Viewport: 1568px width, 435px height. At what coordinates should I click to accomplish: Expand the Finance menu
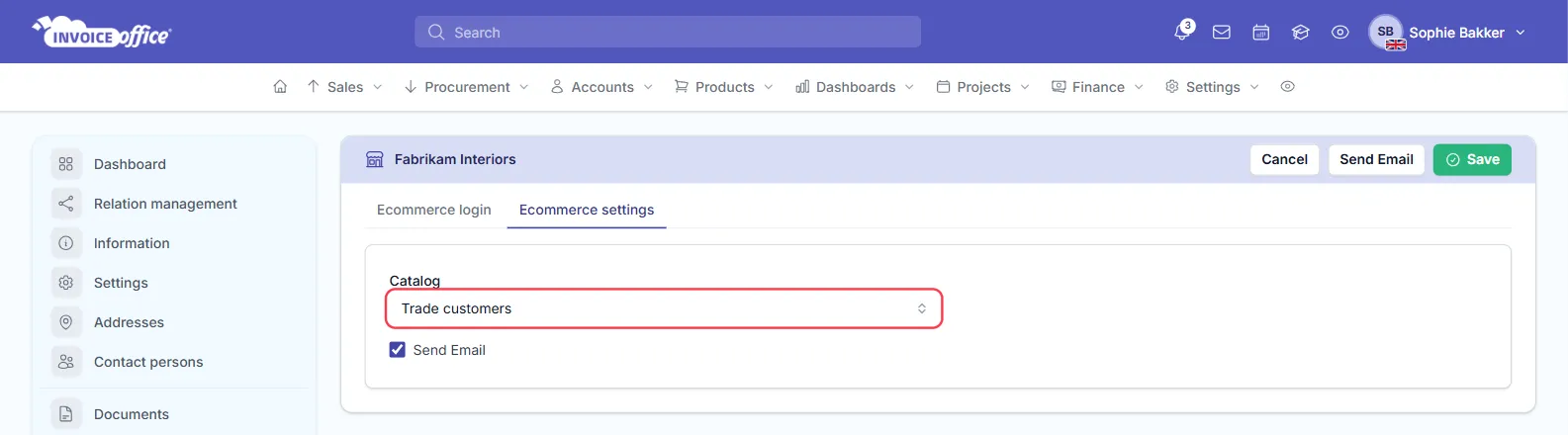(x=1097, y=87)
